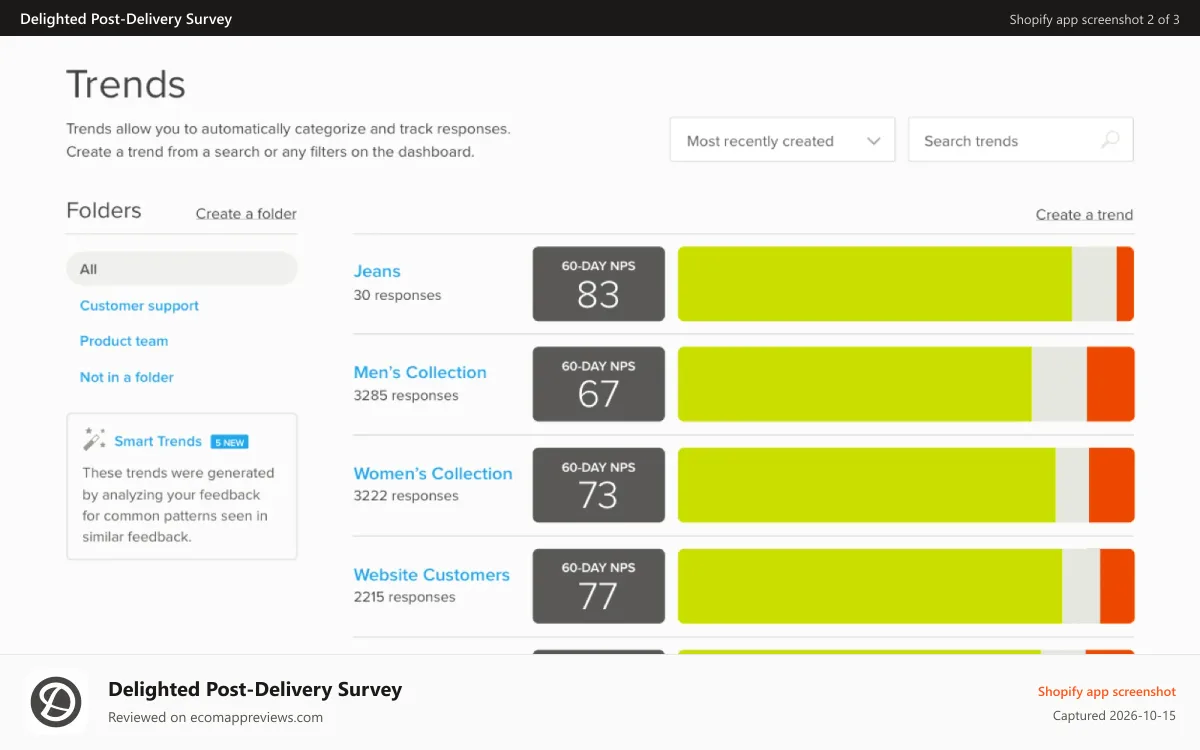Image resolution: width=1200 pixels, height=750 pixels.
Task: Click the Delighted app logo icon
Action: click(56, 701)
